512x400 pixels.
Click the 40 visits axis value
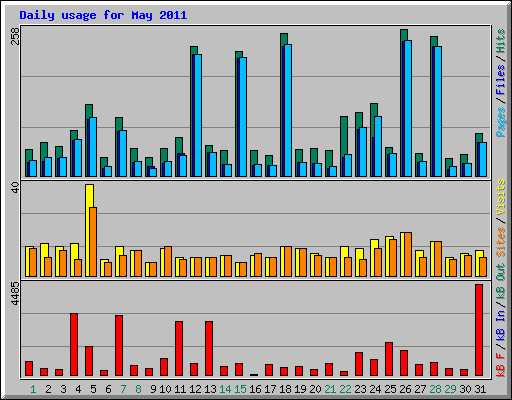point(15,187)
